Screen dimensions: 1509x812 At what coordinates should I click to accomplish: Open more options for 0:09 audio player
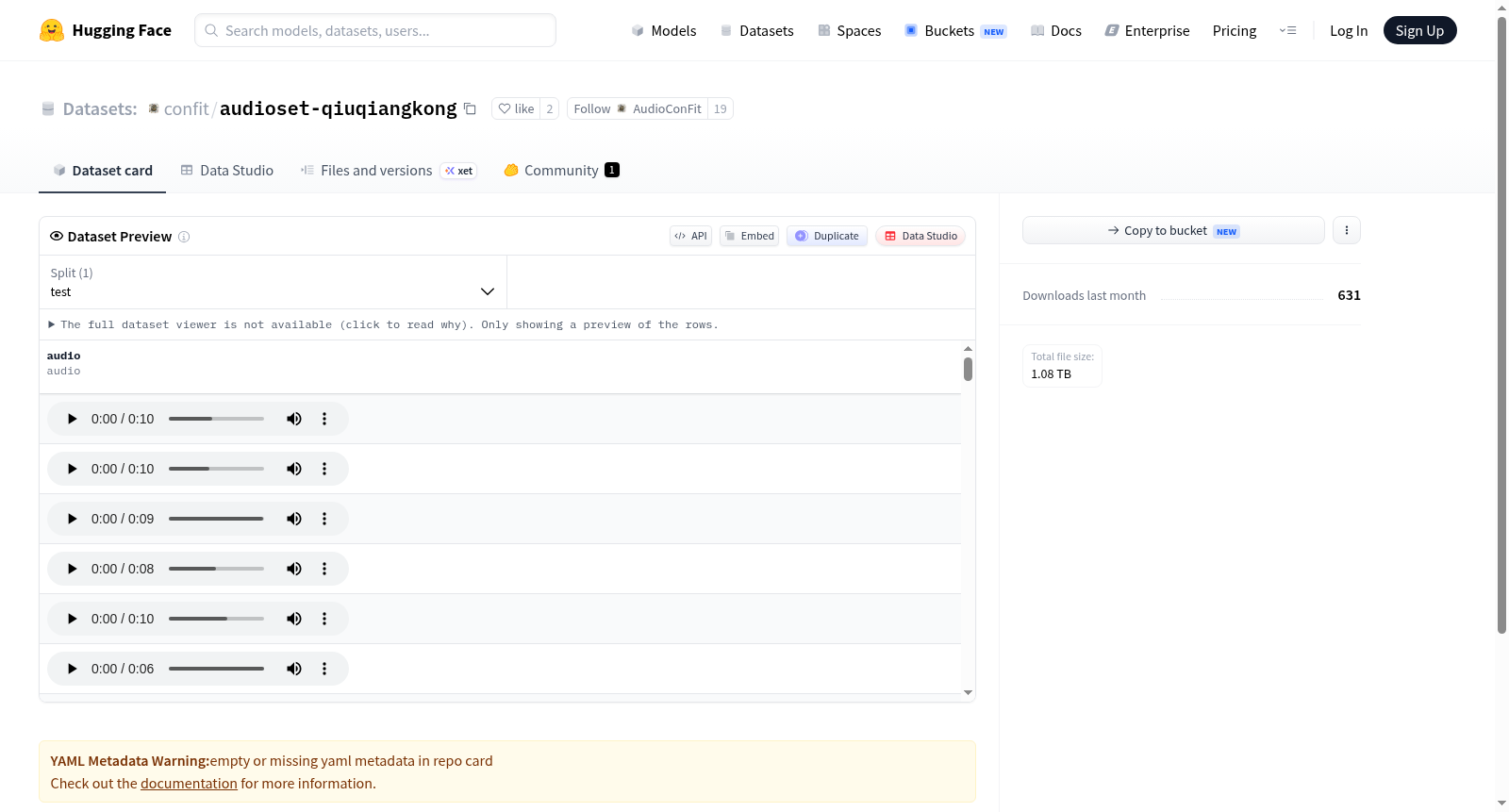coord(324,519)
